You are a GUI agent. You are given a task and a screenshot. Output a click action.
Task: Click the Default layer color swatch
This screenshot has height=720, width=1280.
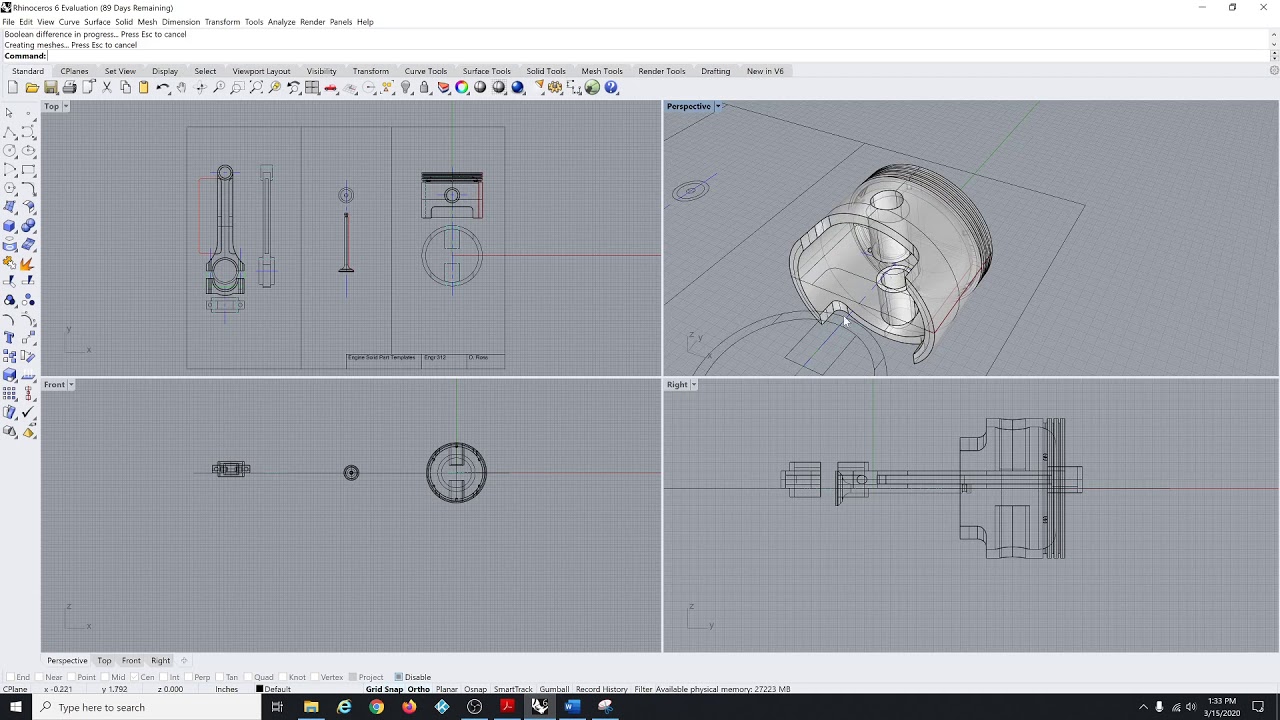tap(260, 689)
